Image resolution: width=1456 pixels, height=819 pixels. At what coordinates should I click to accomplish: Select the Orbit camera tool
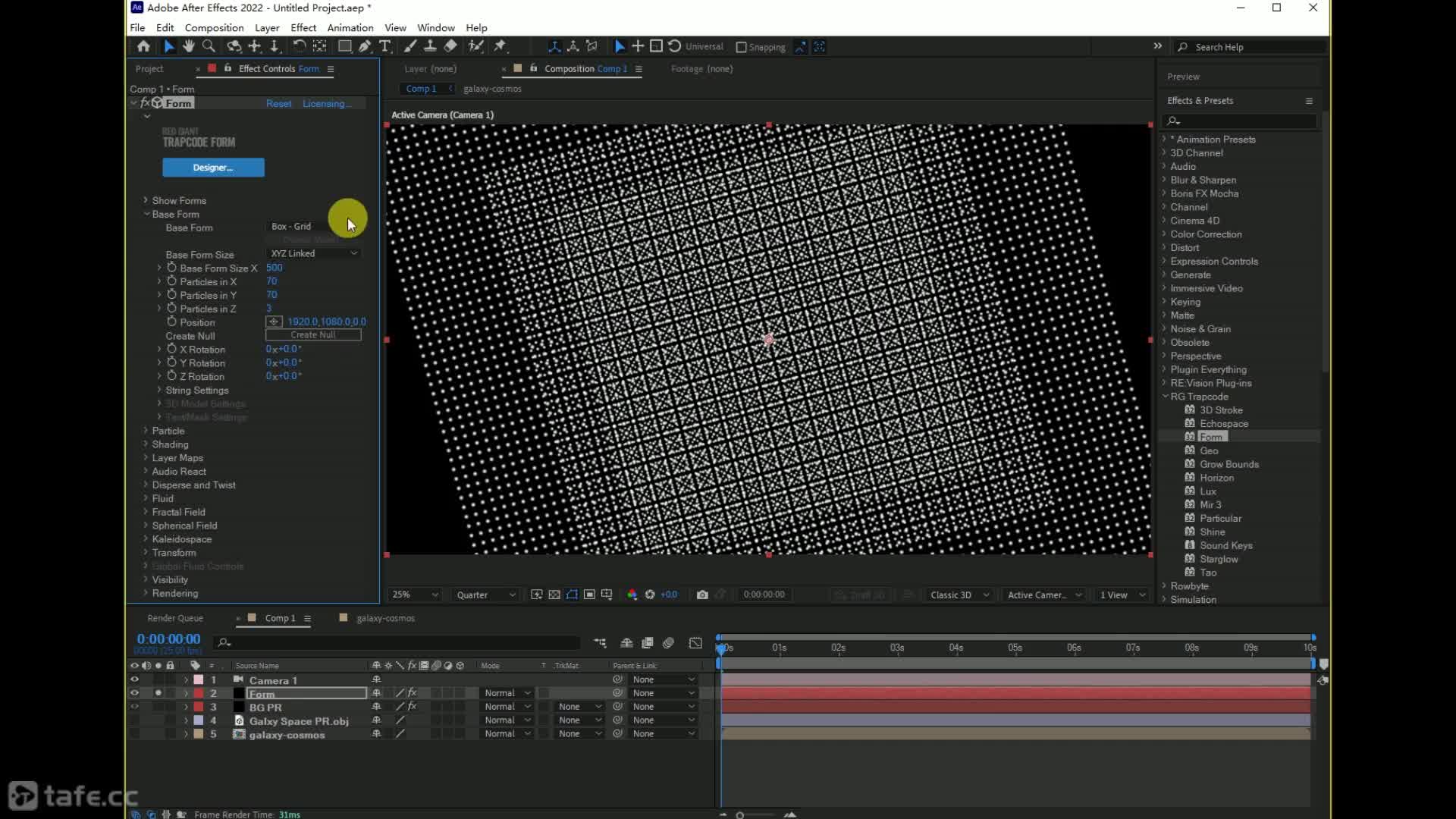coord(234,46)
